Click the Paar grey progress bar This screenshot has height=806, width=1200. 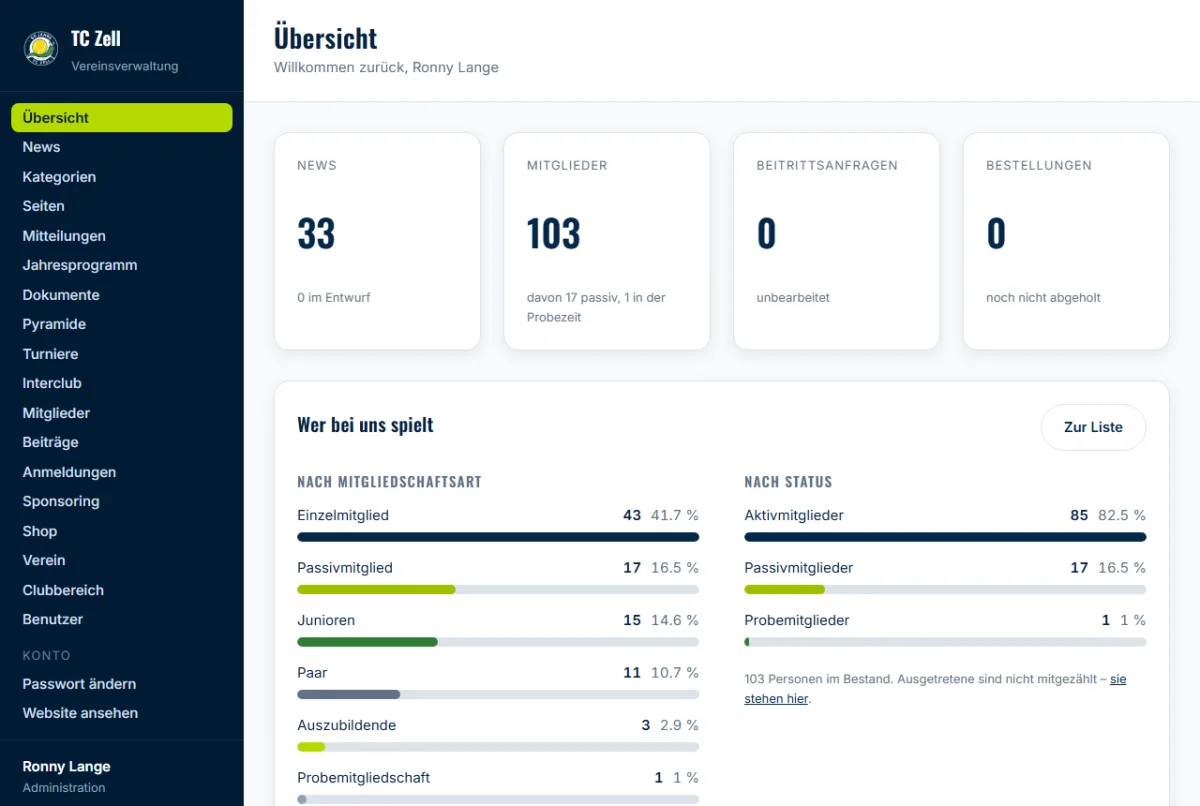[x=498, y=694]
